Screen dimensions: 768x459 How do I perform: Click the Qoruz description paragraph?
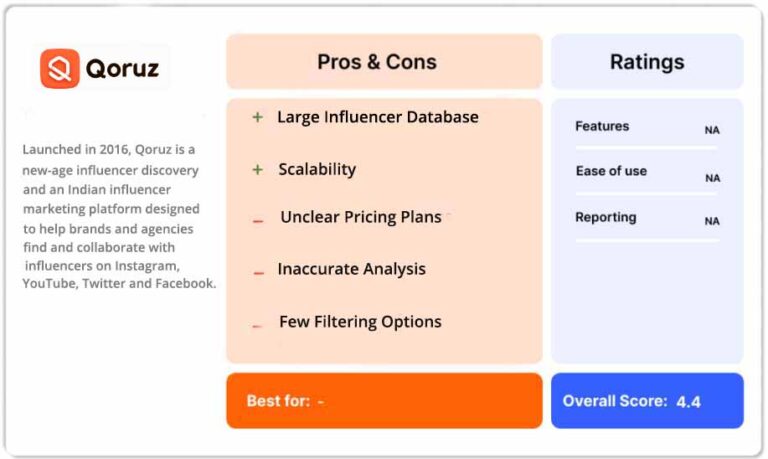tap(119, 216)
